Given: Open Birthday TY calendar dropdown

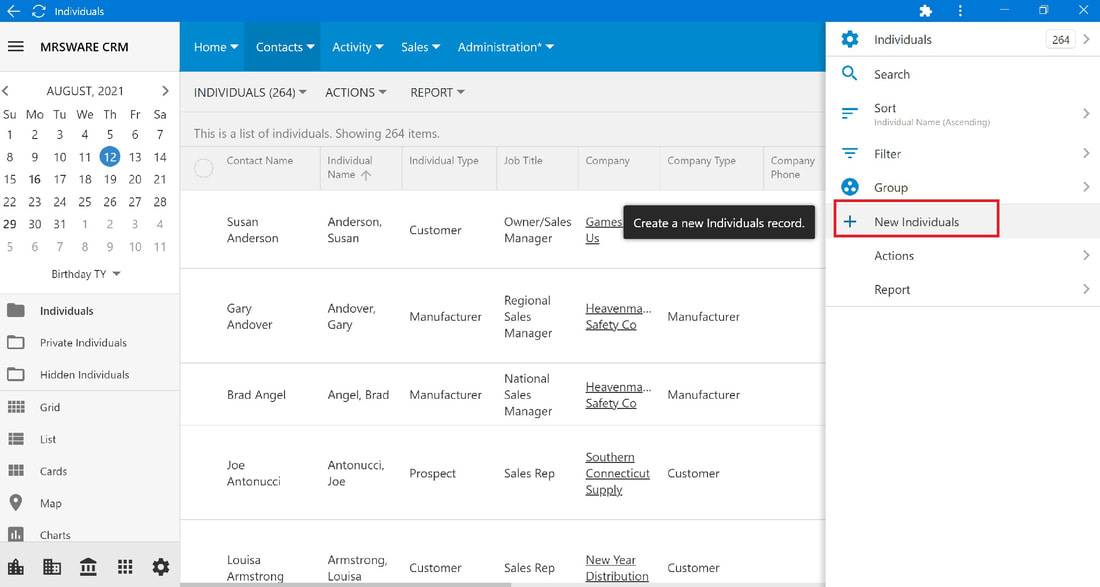Looking at the screenshot, I should [86, 274].
